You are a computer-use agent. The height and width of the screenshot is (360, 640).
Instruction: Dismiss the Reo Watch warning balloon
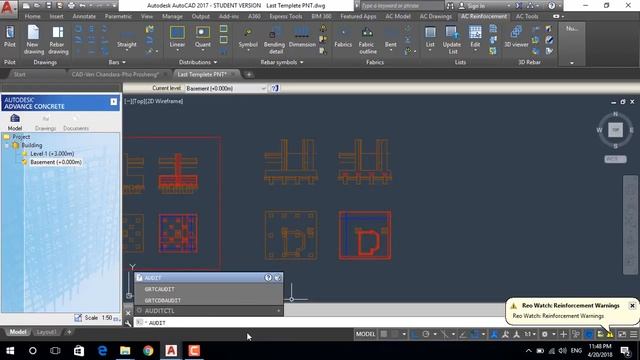[632, 305]
